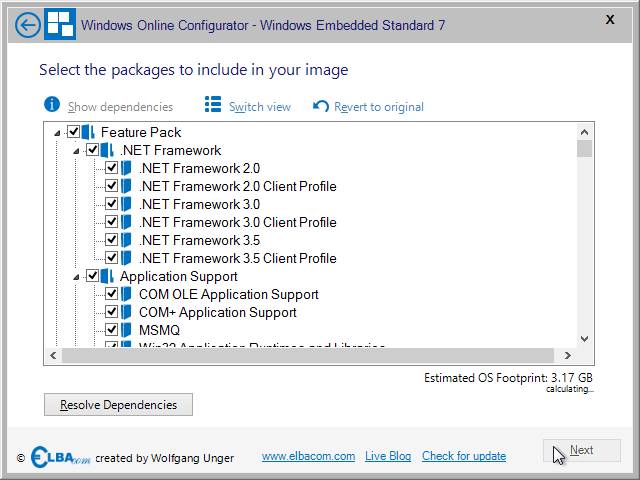Click the .NET Framework 2.0 Client Profile icon
Screen dimensions: 640x480
click(x=126, y=186)
